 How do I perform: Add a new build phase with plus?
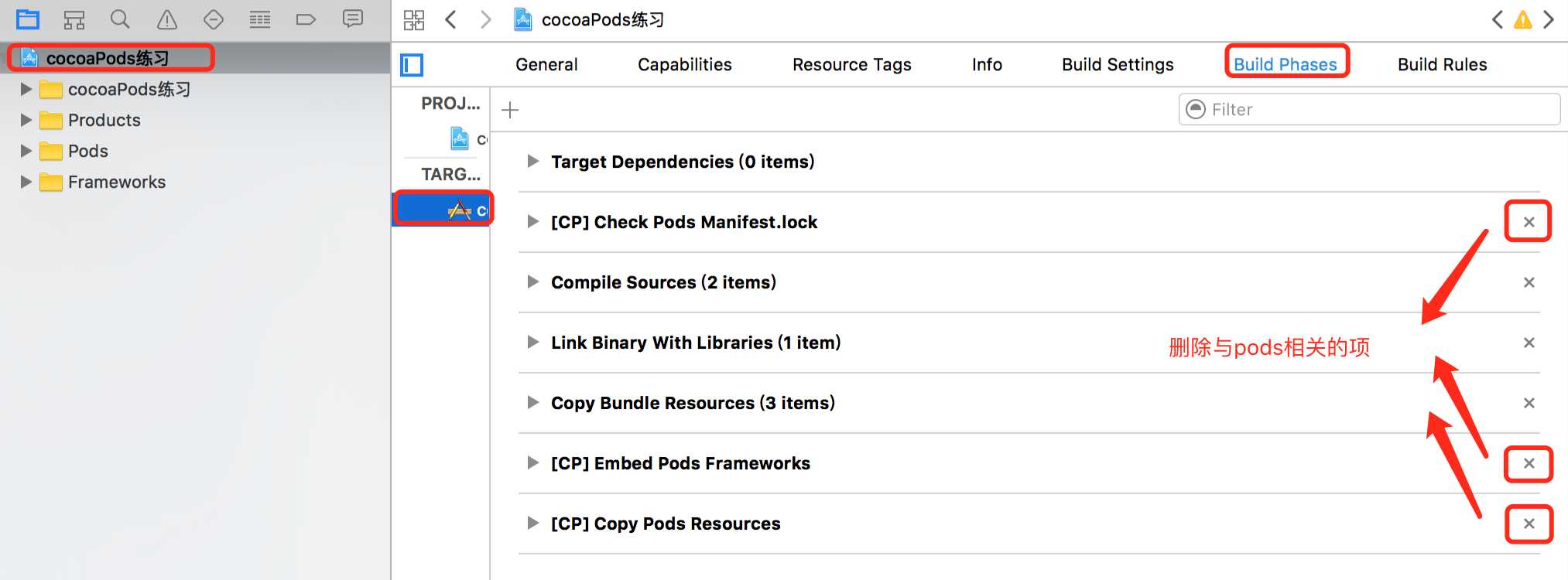[x=510, y=110]
